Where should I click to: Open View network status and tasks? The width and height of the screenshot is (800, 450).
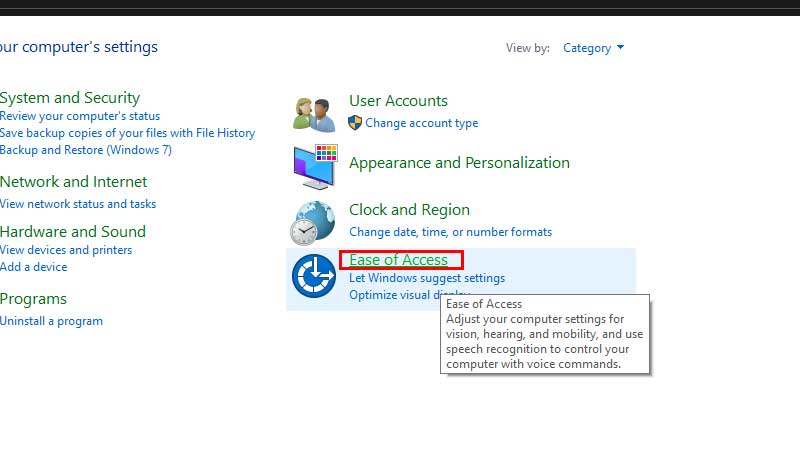point(78,204)
